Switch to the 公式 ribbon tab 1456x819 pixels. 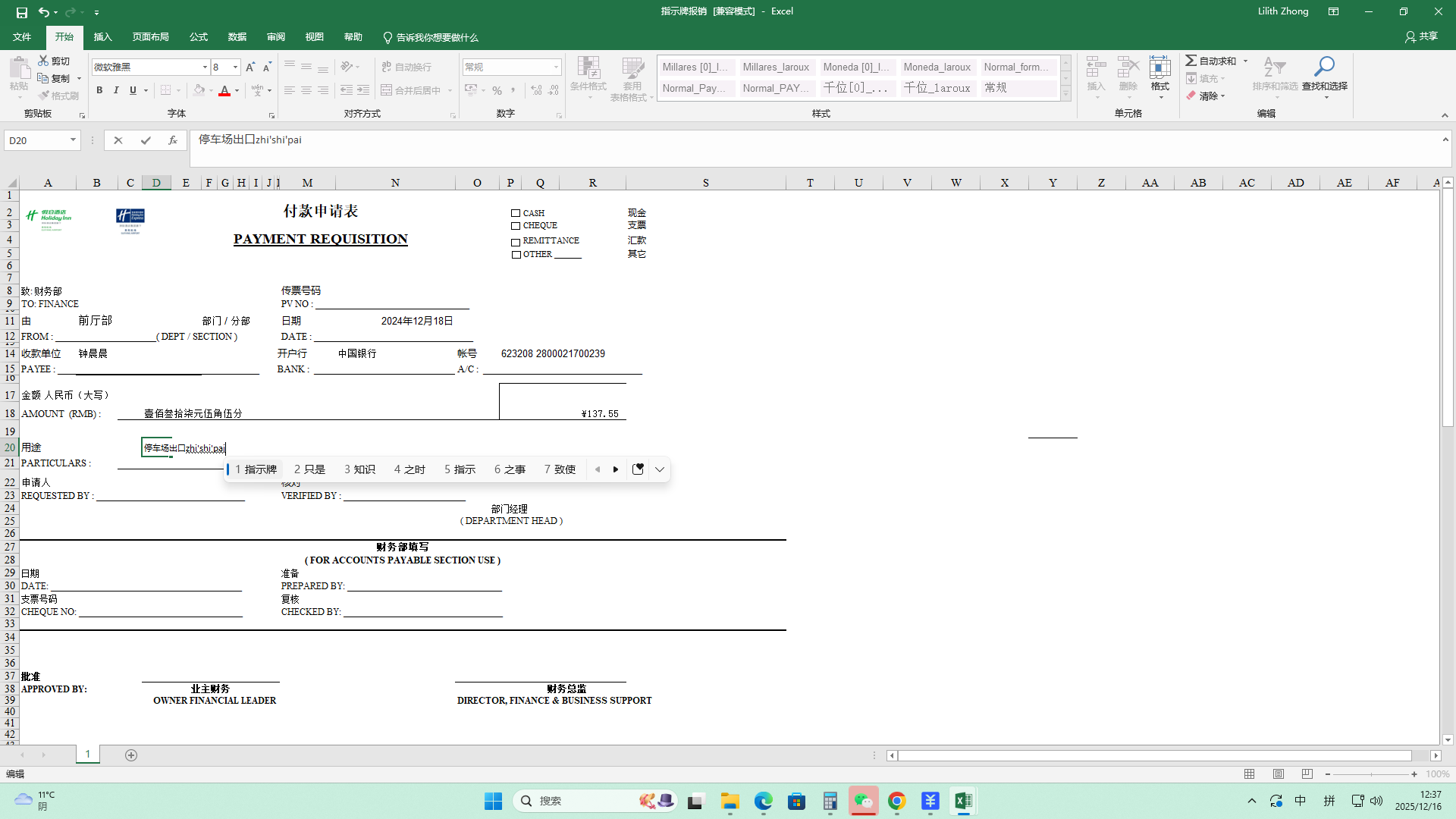[x=199, y=37]
